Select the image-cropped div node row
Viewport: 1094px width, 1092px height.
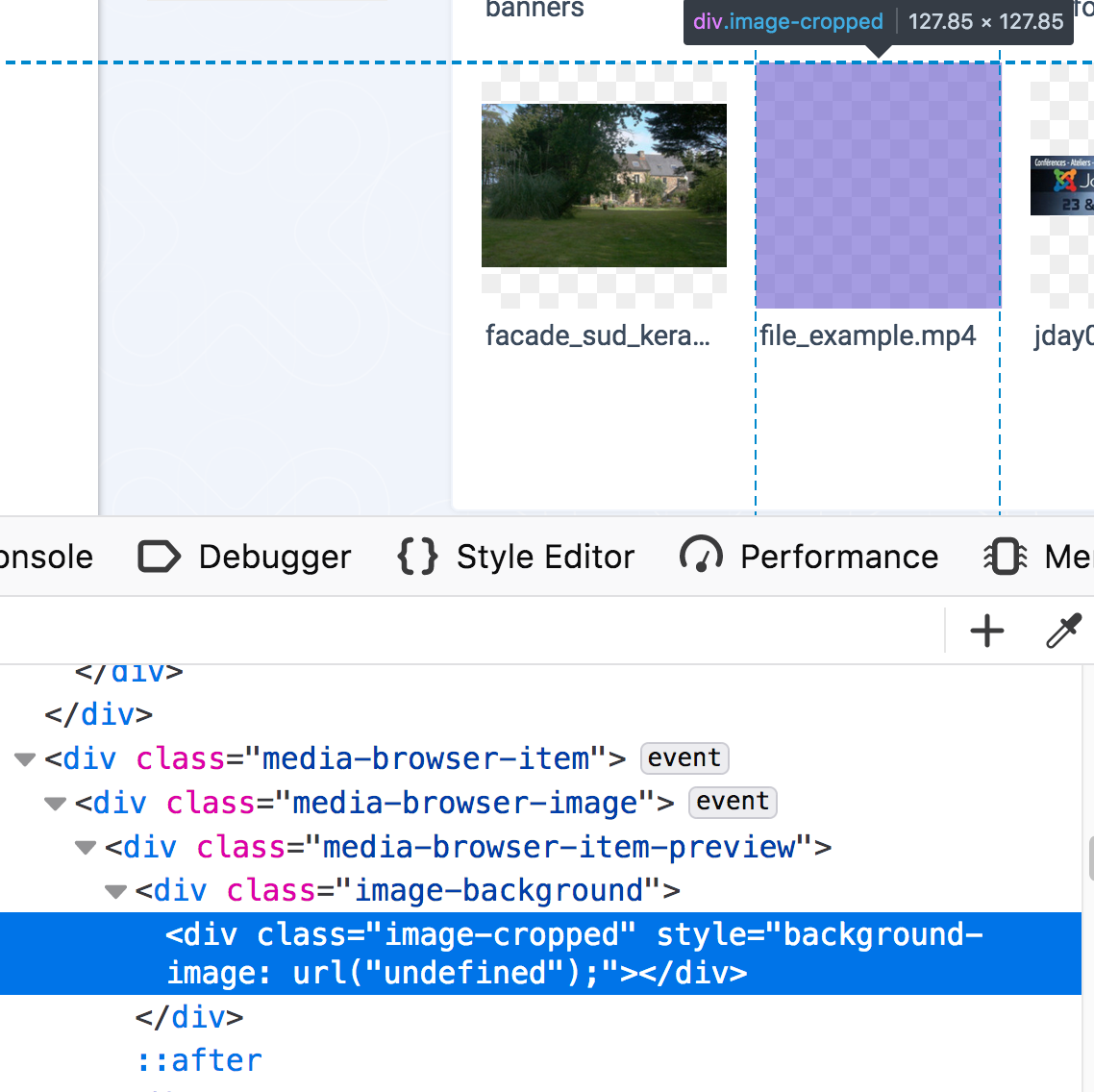coord(540,954)
